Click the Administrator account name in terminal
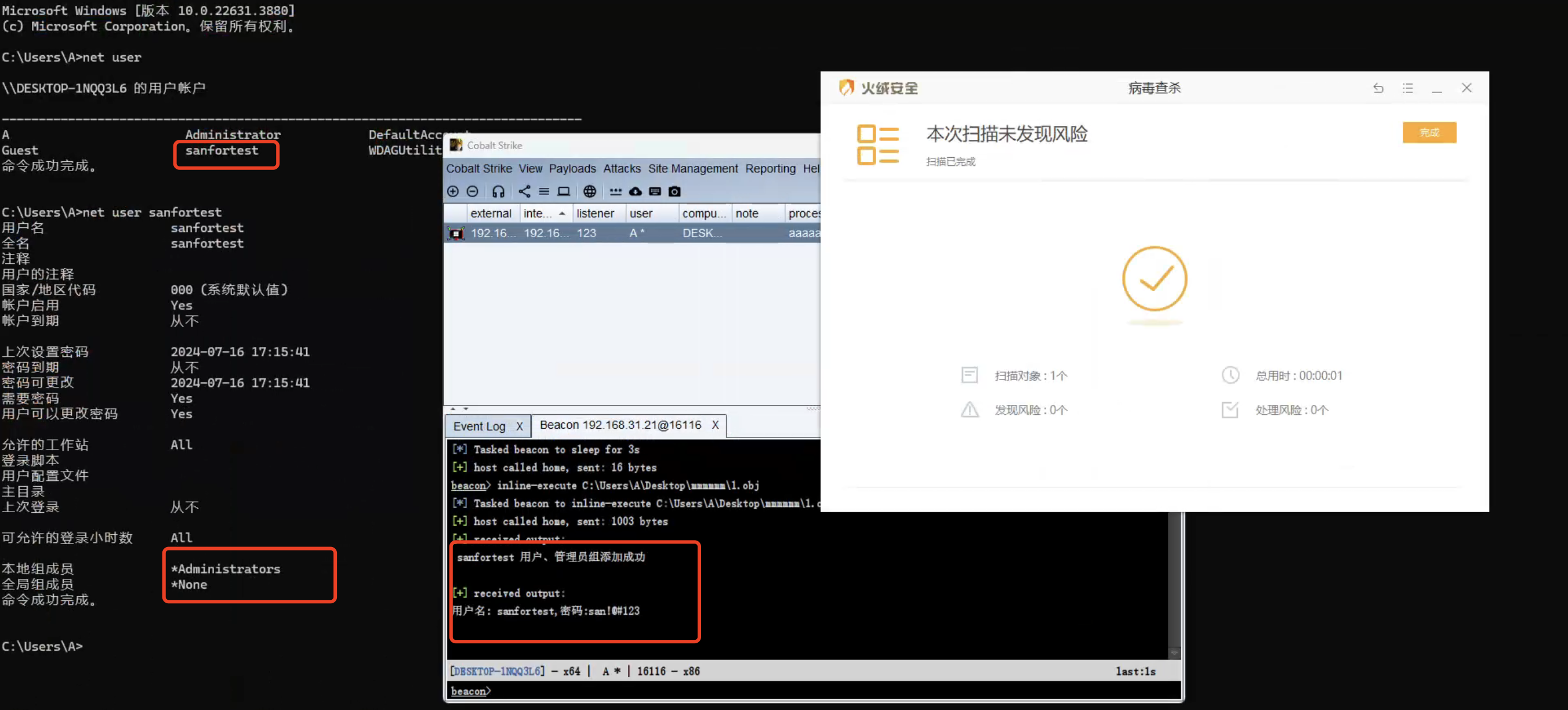 (x=233, y=135)
